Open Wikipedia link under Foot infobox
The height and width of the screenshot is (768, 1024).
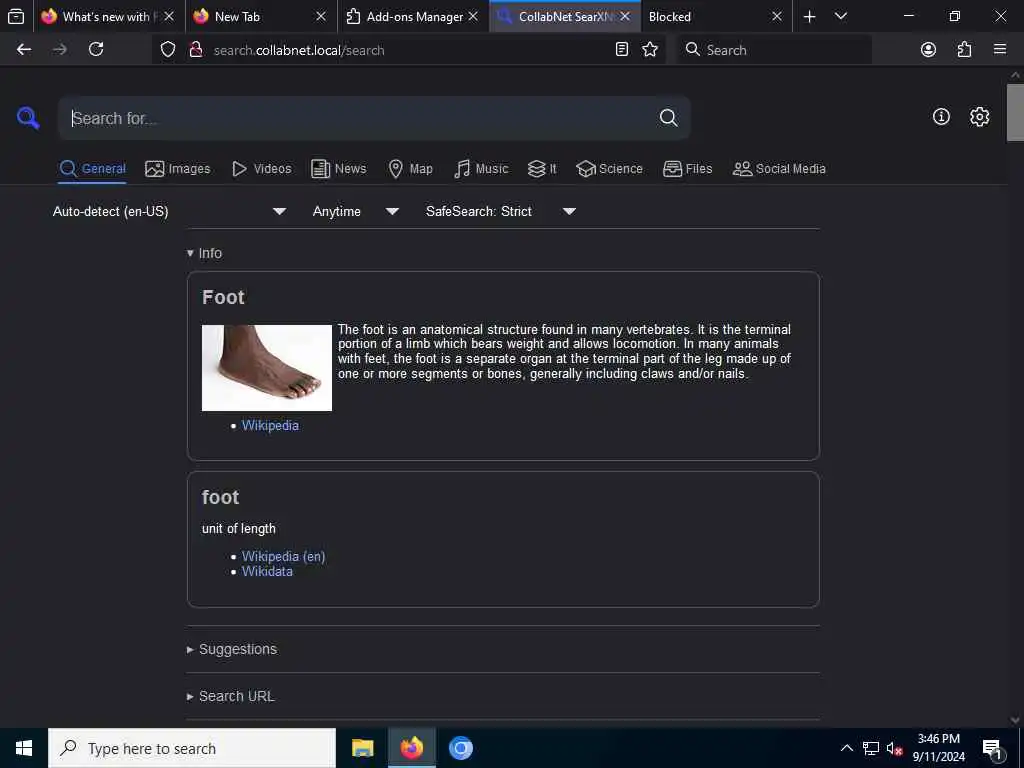coord(270,425)
